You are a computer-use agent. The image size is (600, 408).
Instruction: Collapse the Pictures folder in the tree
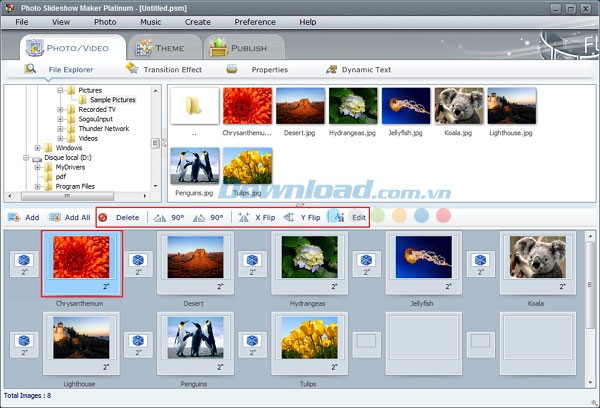(60, 91)
